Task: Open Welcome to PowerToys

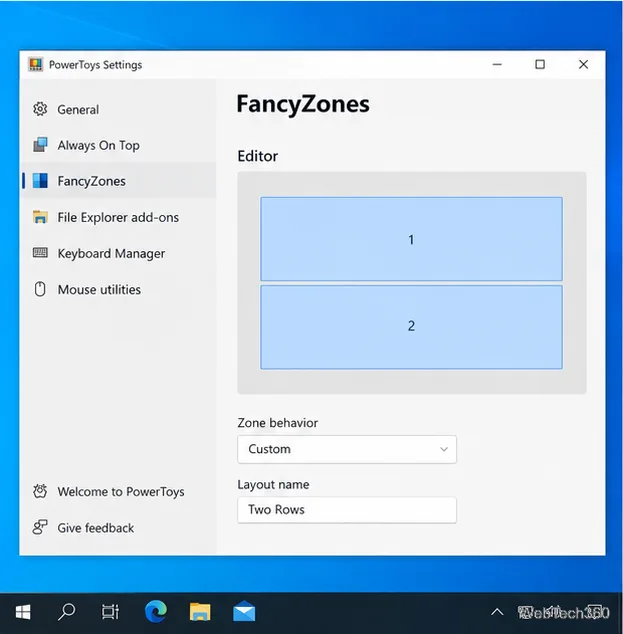Action: coord(118,491)
